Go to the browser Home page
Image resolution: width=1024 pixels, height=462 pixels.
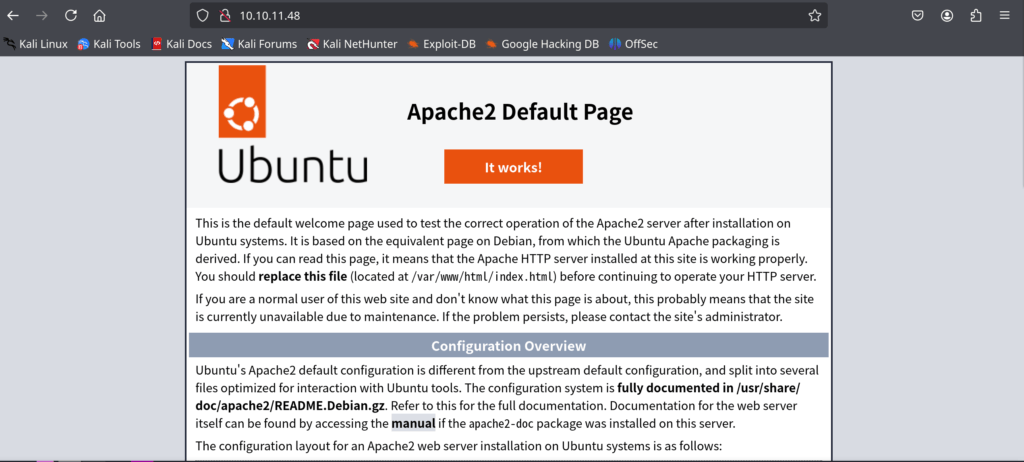pos(99,16)
